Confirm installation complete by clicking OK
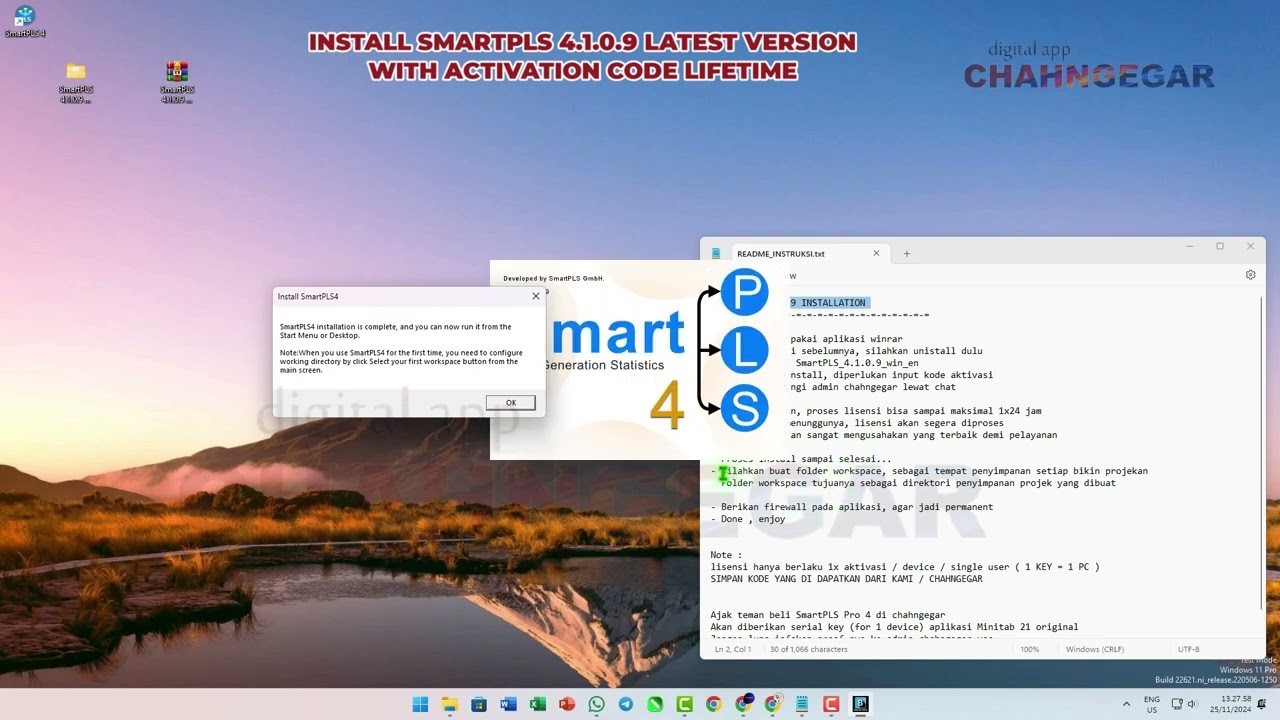This screenshot has height=720, width=1280. [510, 403]
